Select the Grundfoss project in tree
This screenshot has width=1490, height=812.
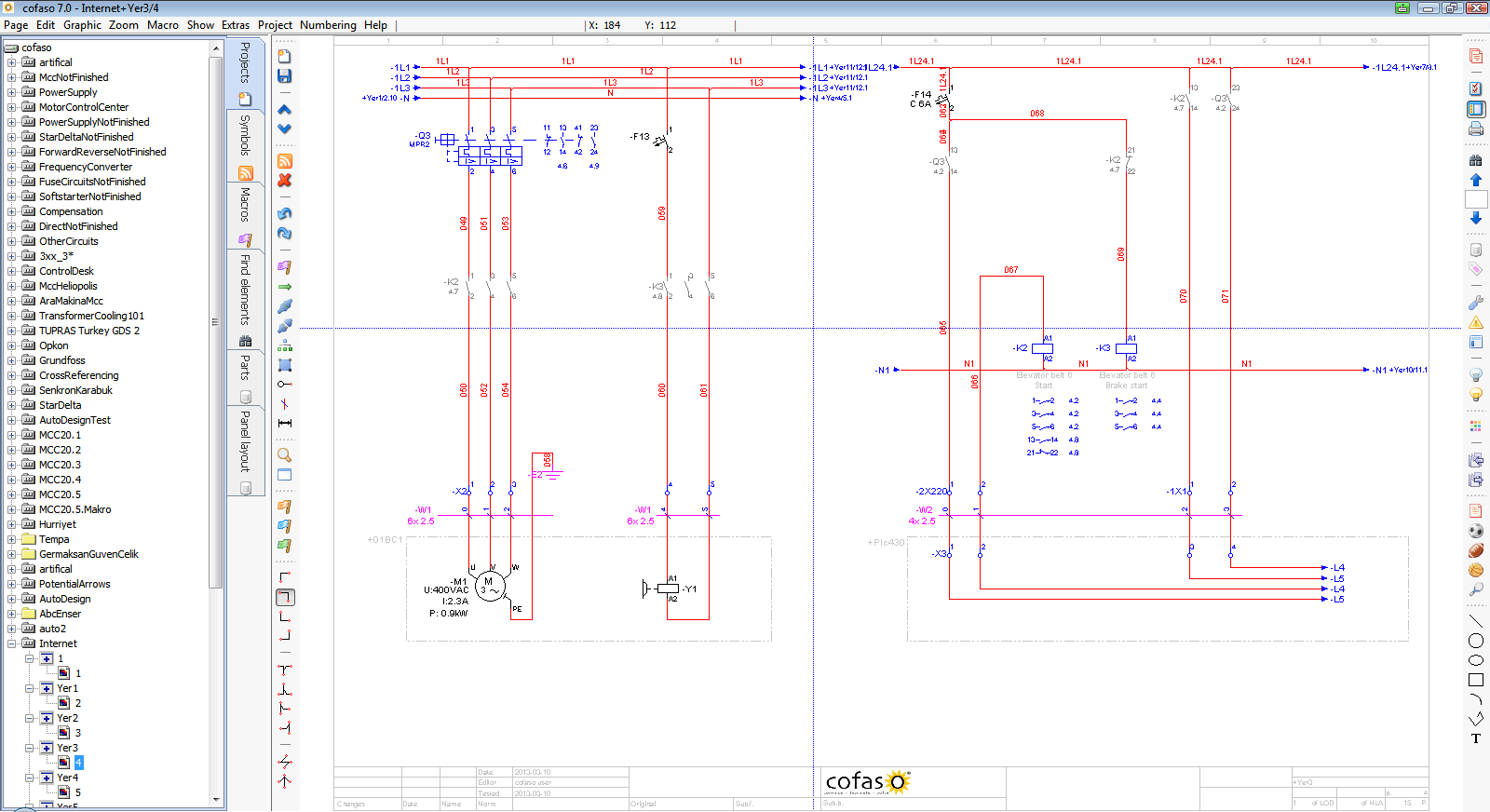61,360
